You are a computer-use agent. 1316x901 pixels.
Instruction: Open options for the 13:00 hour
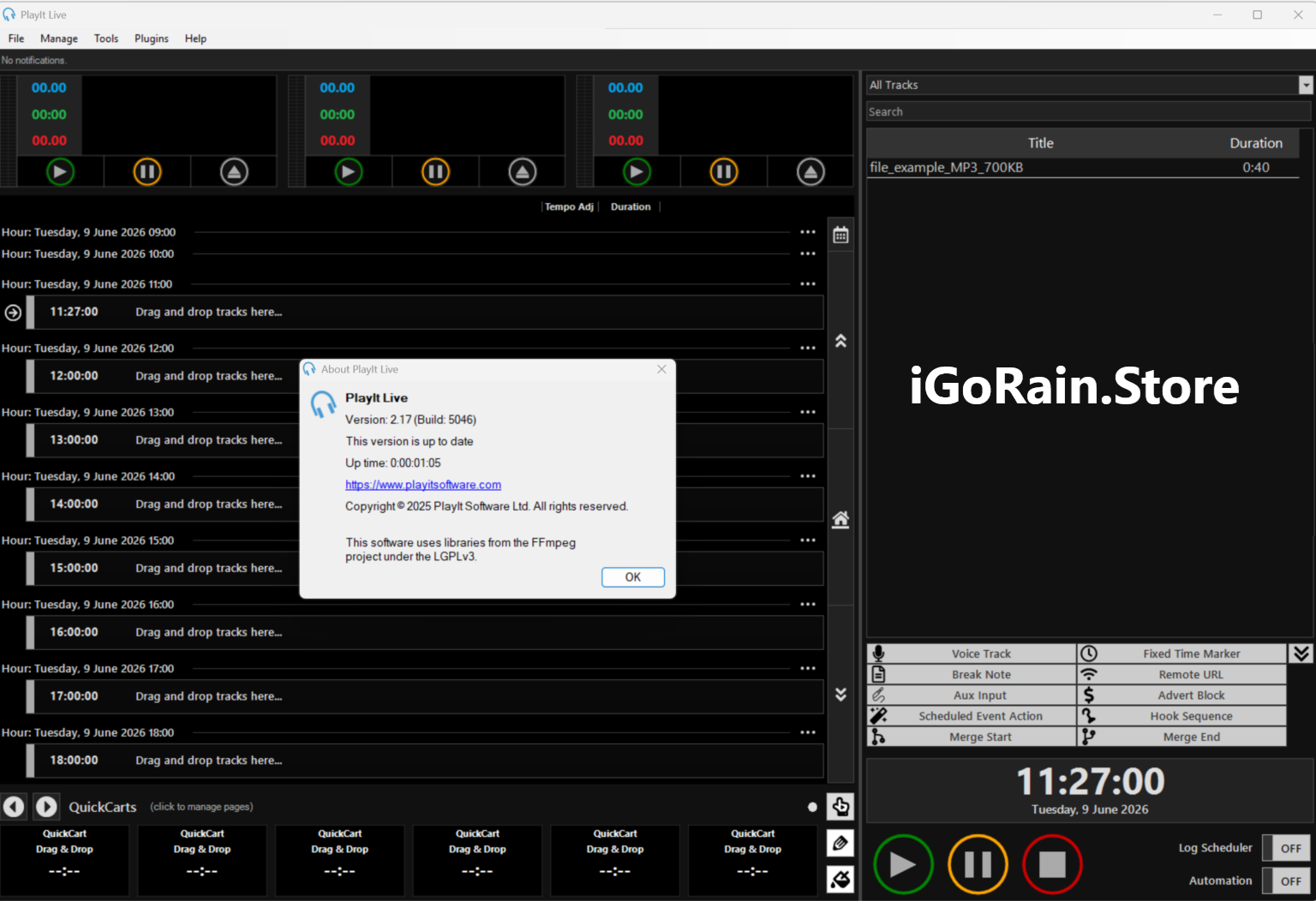pyautogui.click(x=808, y=412)
